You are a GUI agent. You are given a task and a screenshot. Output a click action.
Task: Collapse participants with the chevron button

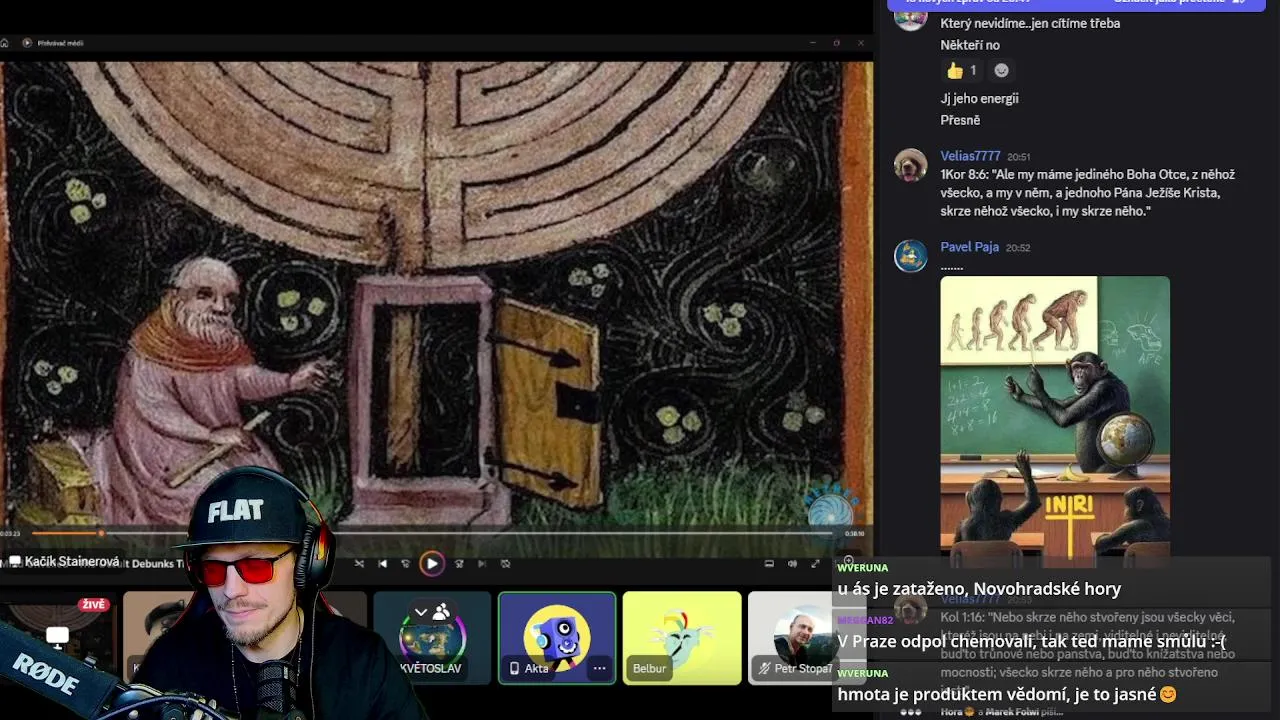(421, 612)
